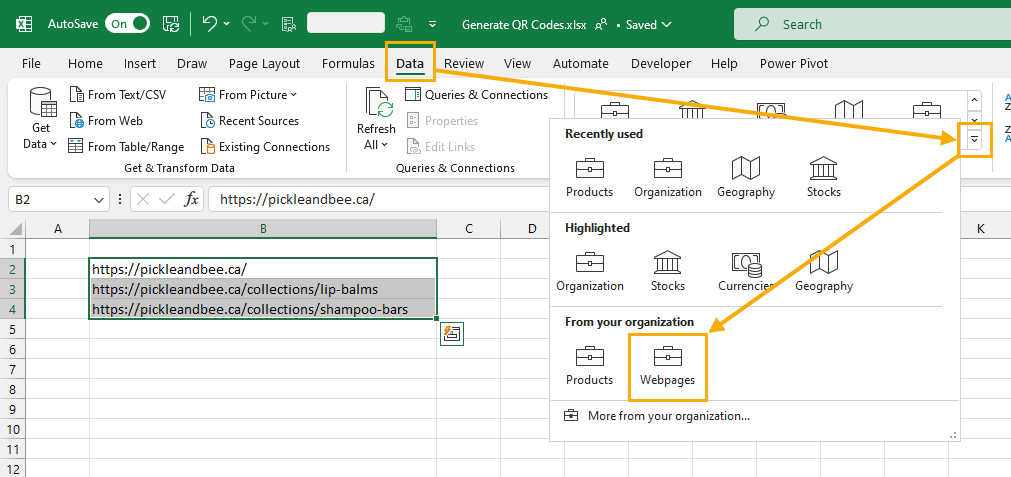The image size is (1011, 477).
Task: Click From Text/CSV import button
Action: coord(118,95)
